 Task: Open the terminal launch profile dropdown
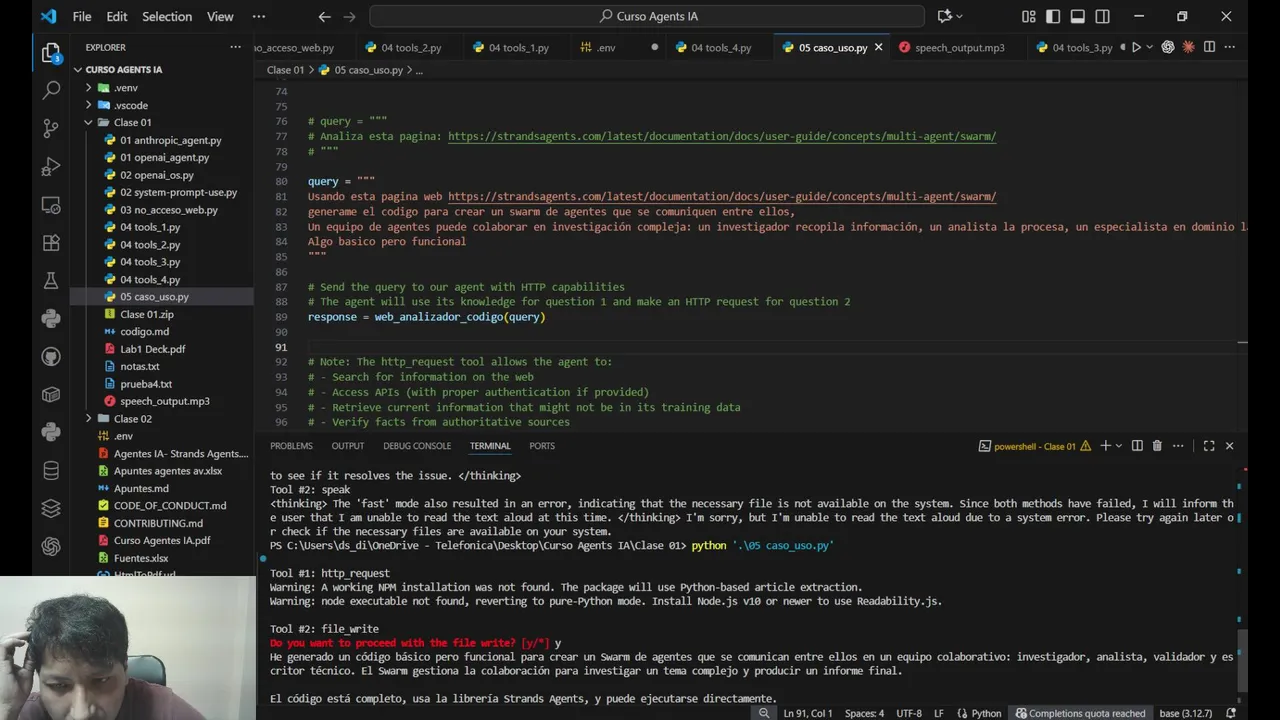[1119, 446]
